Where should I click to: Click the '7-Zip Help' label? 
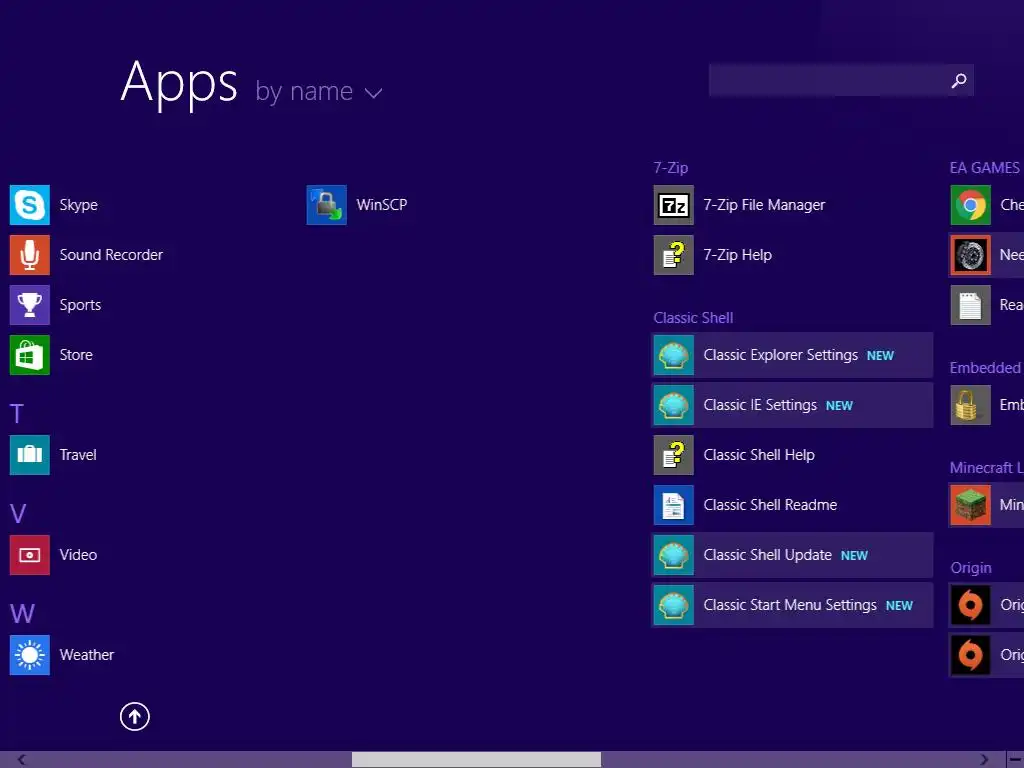coord(737,255)
